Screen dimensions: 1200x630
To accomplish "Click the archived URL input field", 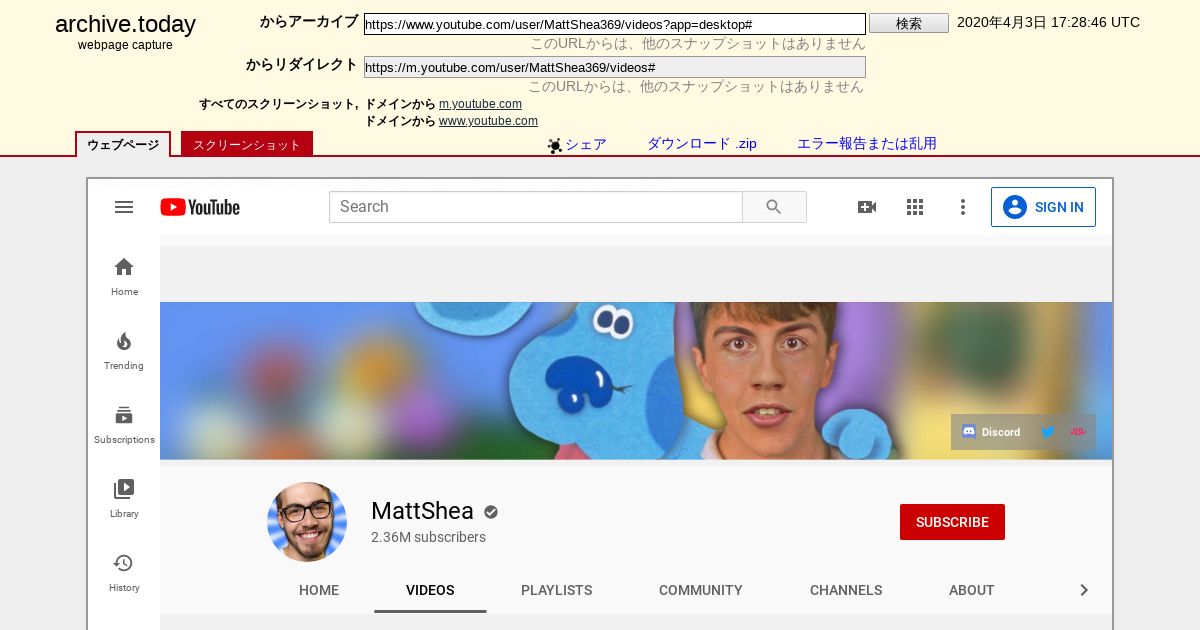I will point(615,24).
